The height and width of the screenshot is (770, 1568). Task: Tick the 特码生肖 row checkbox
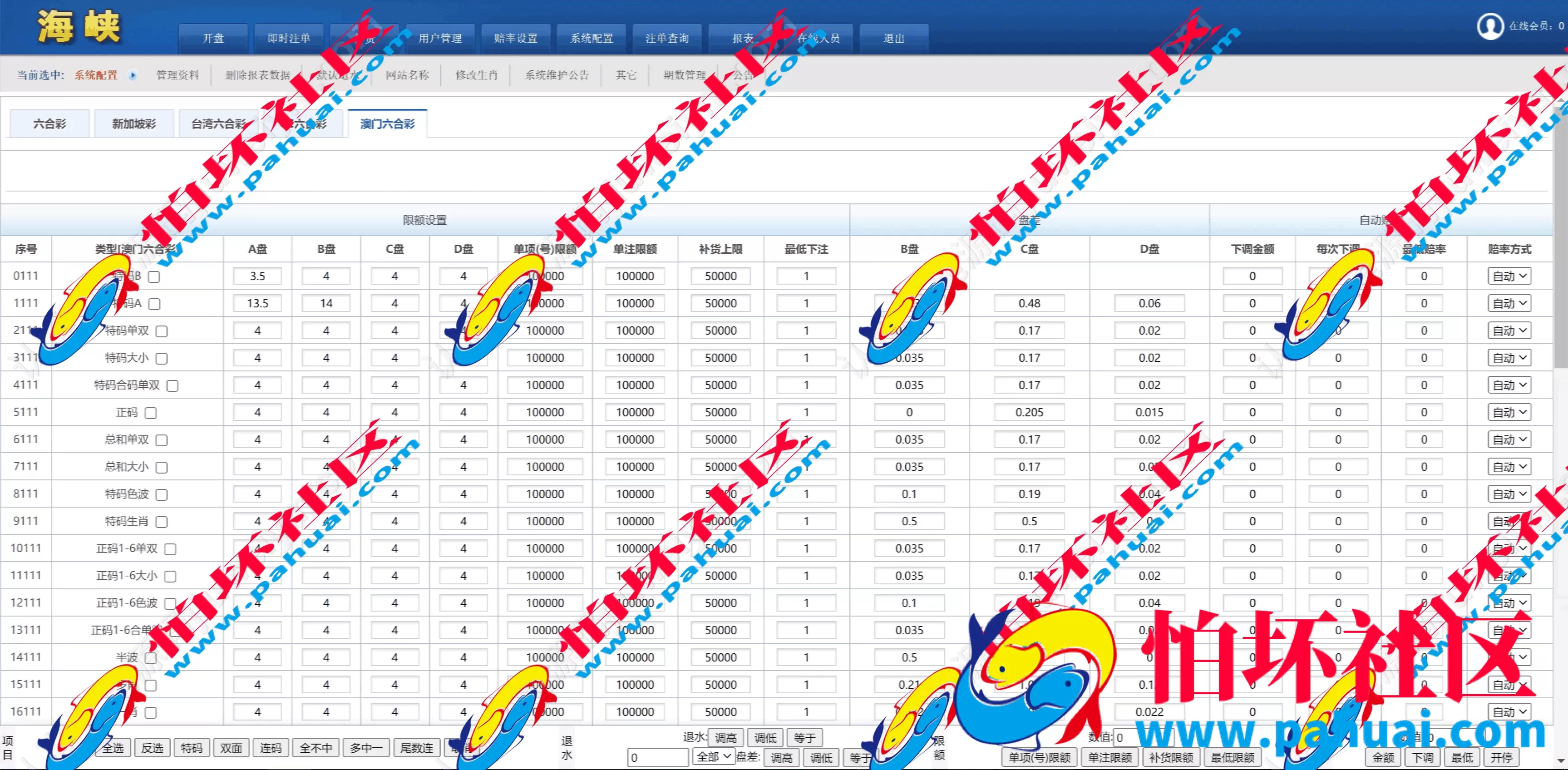click(162, 522)
